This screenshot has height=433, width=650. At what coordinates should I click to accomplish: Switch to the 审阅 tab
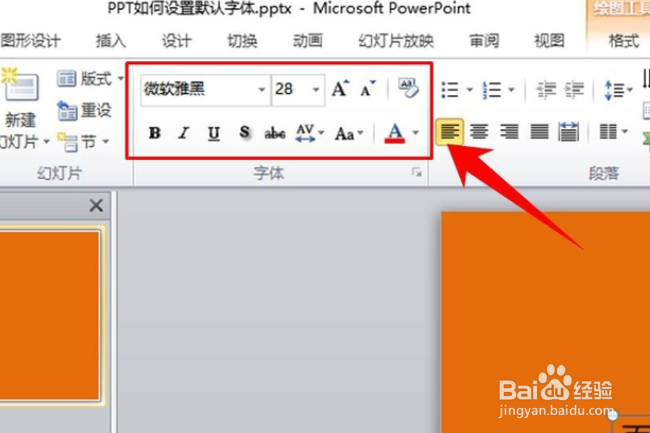[484, 41]
